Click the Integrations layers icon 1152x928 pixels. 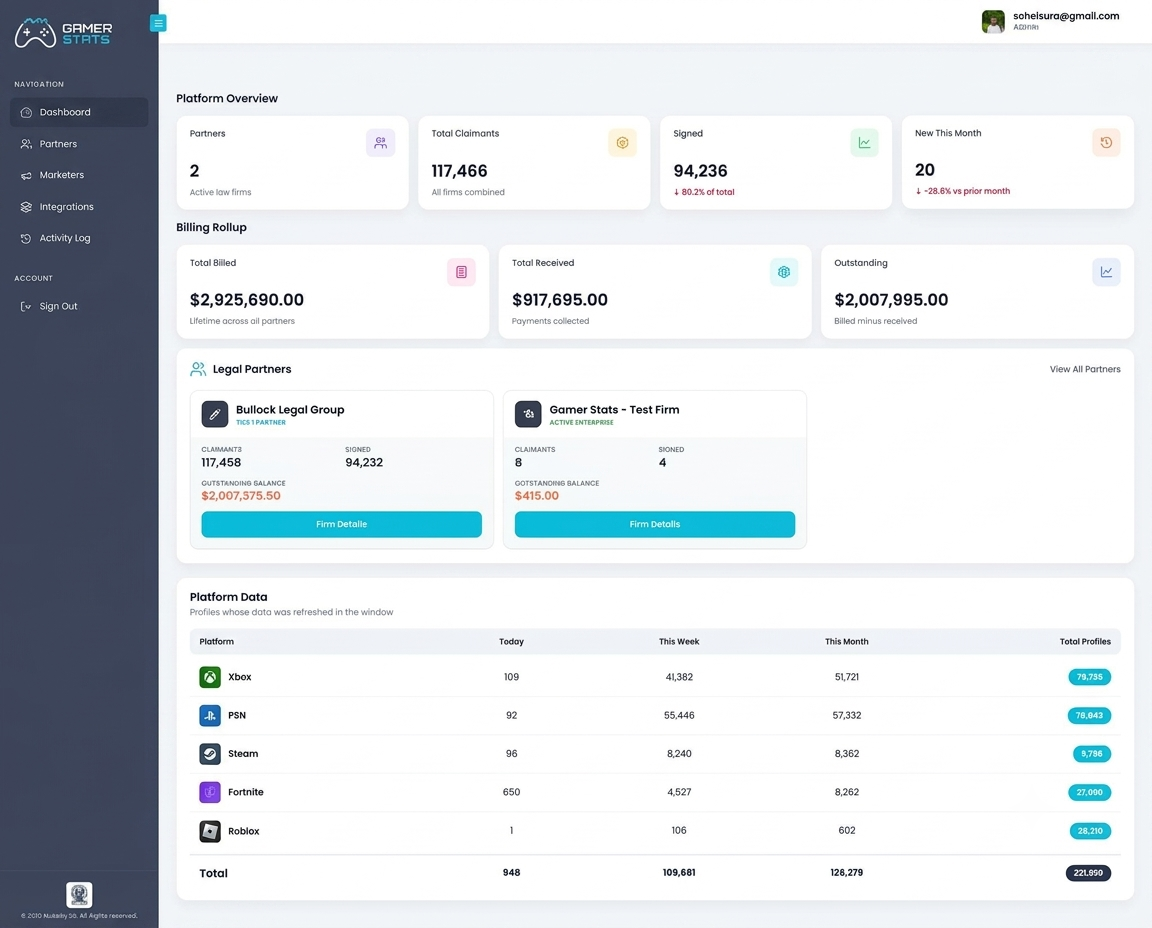click(x=26, y=207)
